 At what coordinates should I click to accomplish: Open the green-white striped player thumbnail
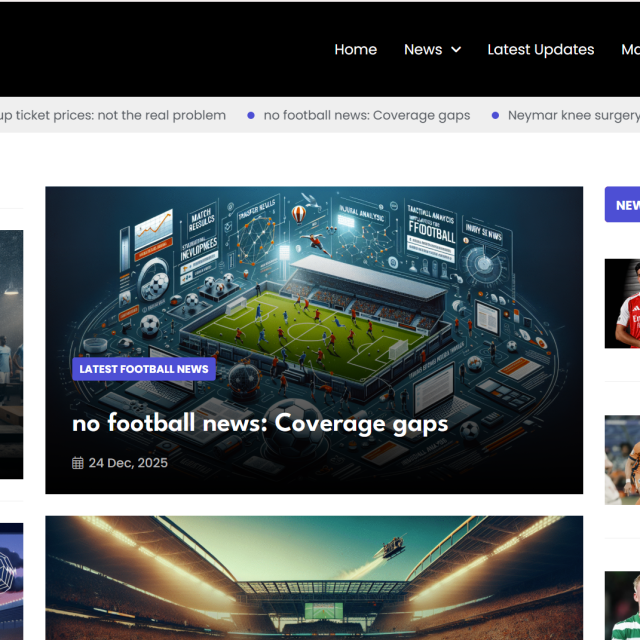622,606
